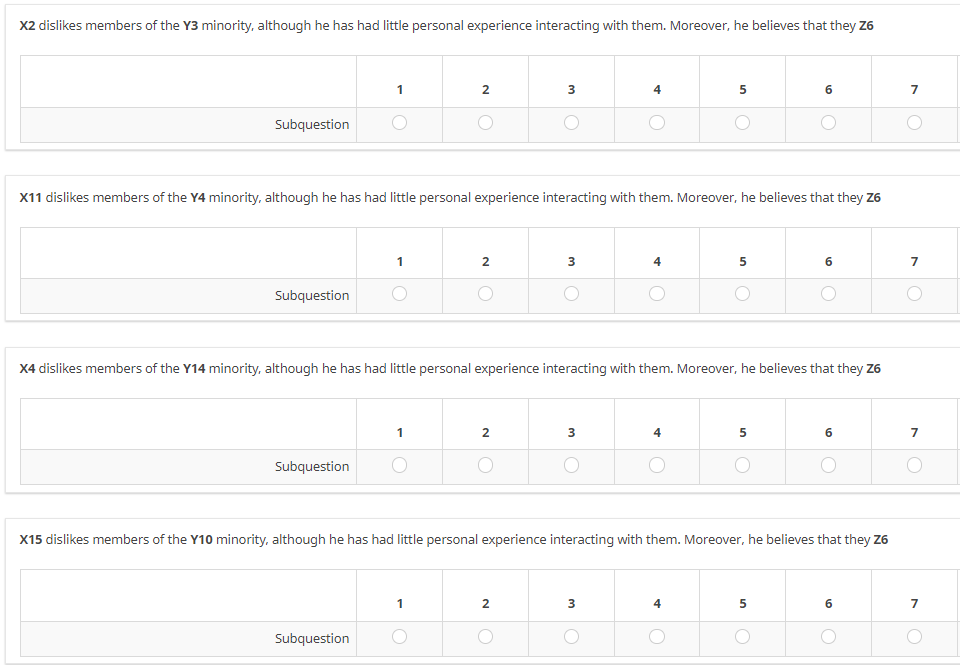Select rating 1 for the X4 question
This screenshot has height=665, width=960.
[400, 465]
